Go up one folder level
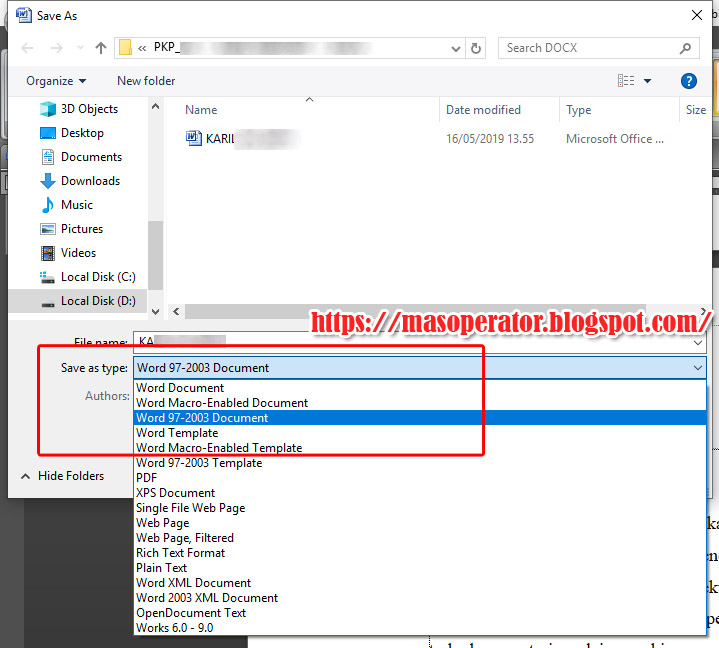The image size is (719, 648). (101, 48)
